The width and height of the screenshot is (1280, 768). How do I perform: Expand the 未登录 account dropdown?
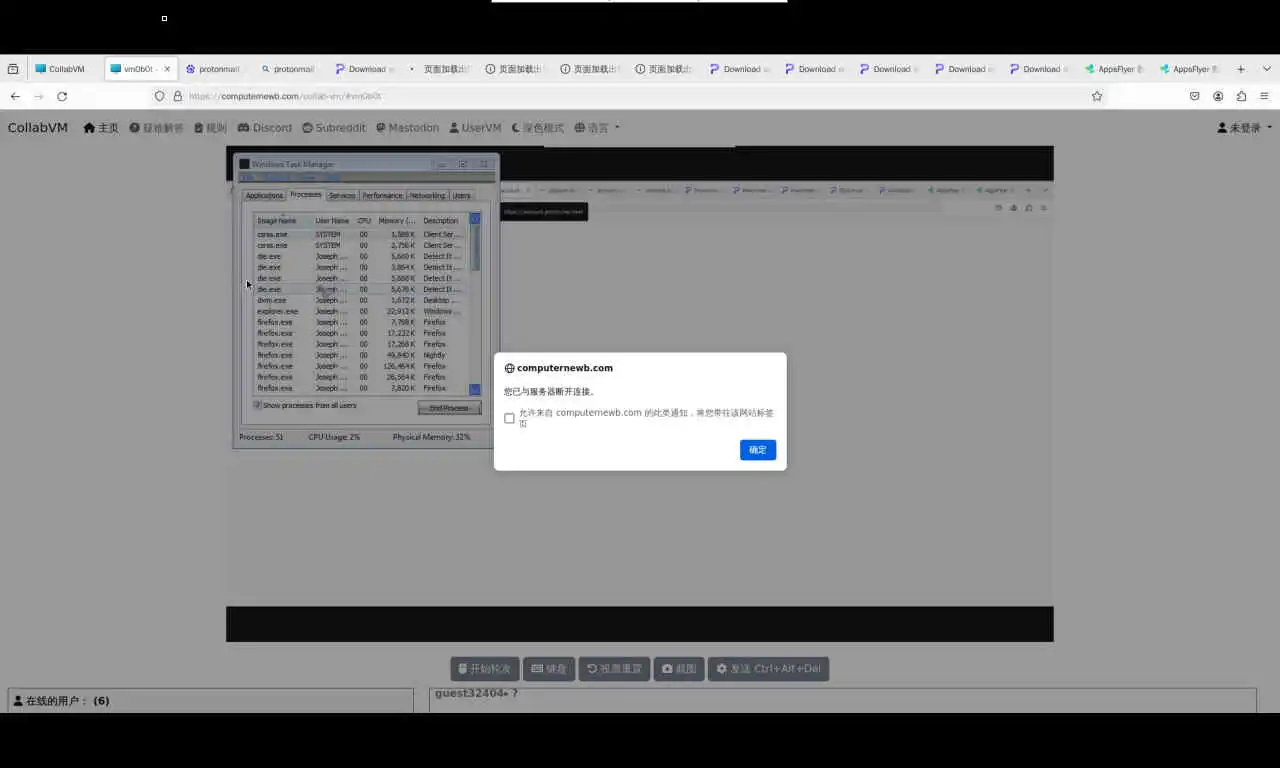[x=1245, y=128]
